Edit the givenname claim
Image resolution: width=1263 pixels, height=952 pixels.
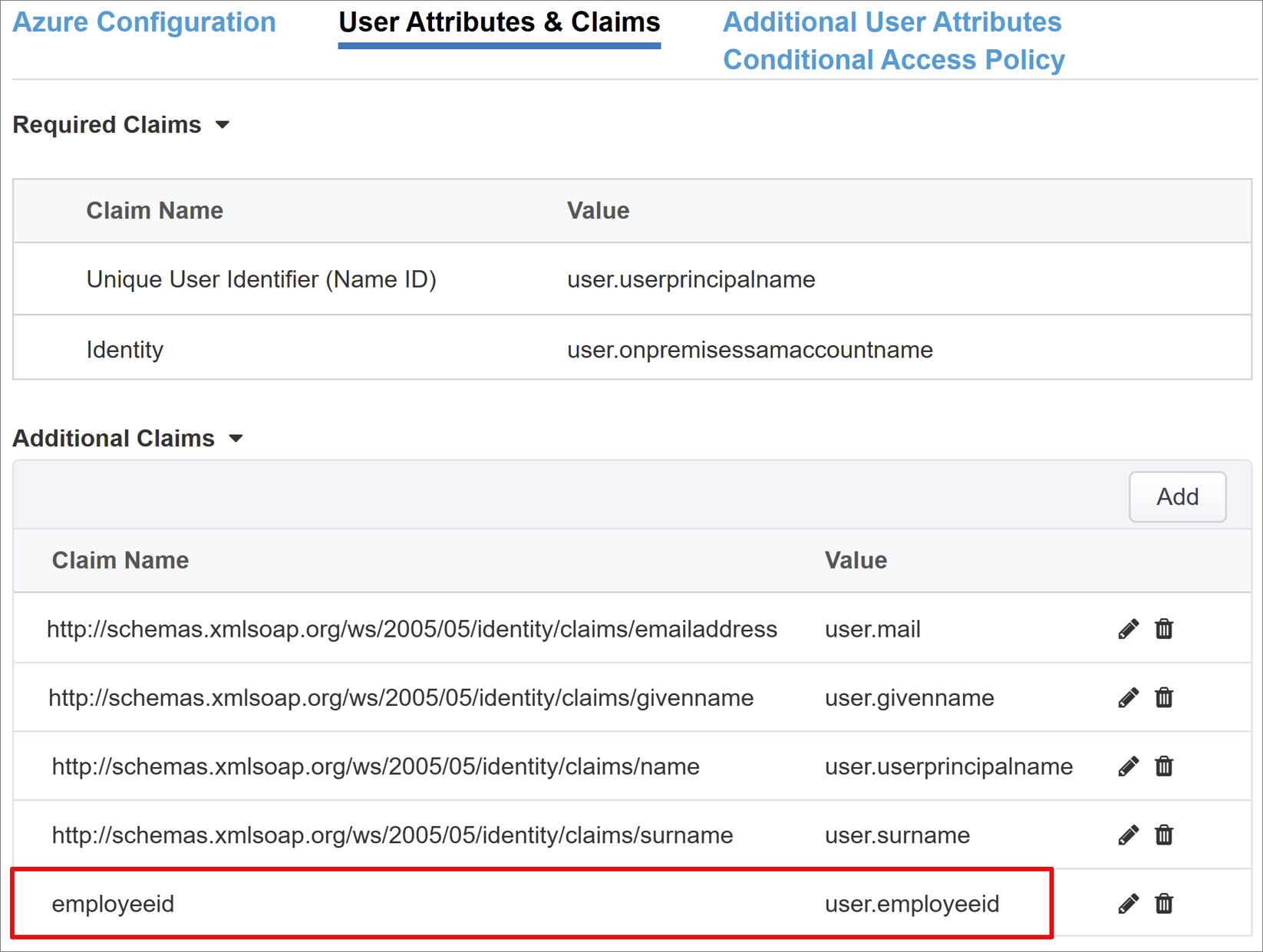click(x=1128, y=697)
